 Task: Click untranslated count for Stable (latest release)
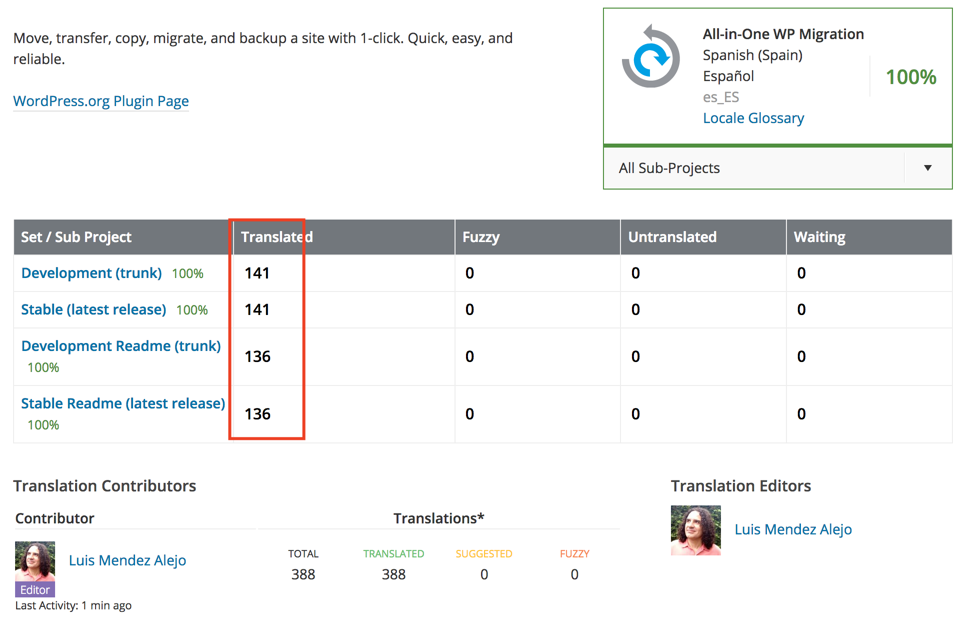click(x=636, y=309)
